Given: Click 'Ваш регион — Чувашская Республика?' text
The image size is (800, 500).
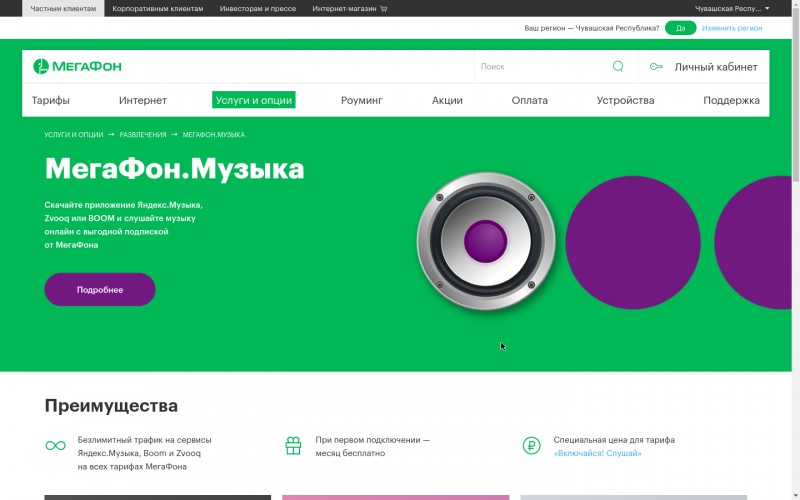Looking at the screenshot, I should pos(592,28).
